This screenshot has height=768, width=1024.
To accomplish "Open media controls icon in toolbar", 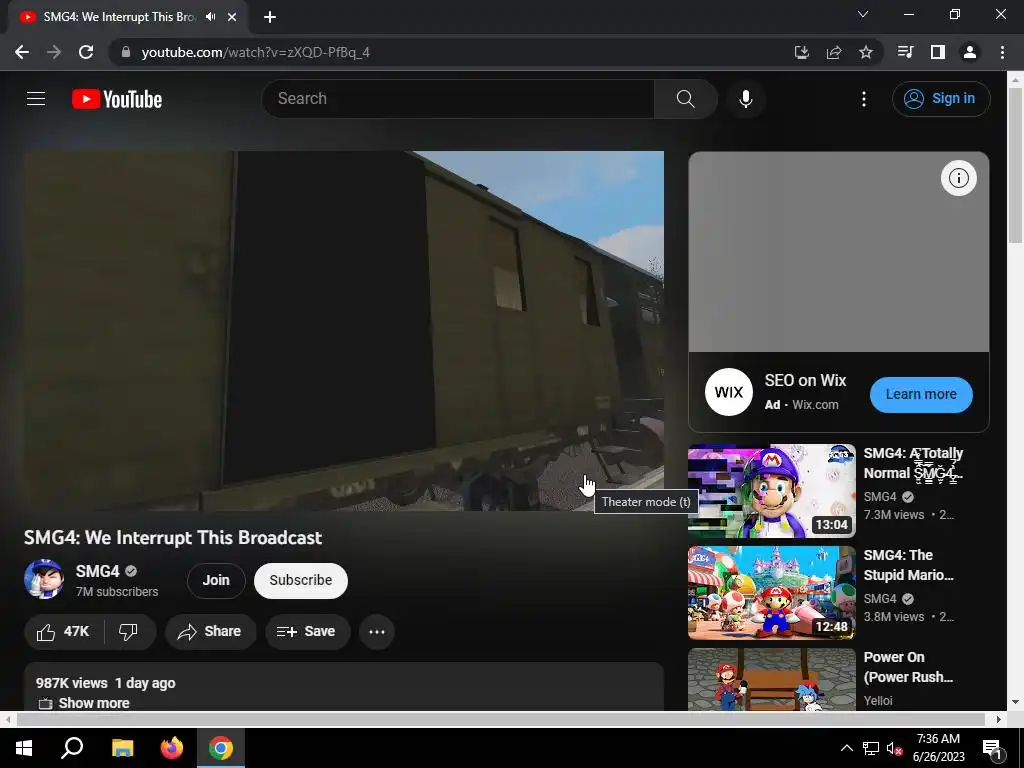I will [905, 52].
